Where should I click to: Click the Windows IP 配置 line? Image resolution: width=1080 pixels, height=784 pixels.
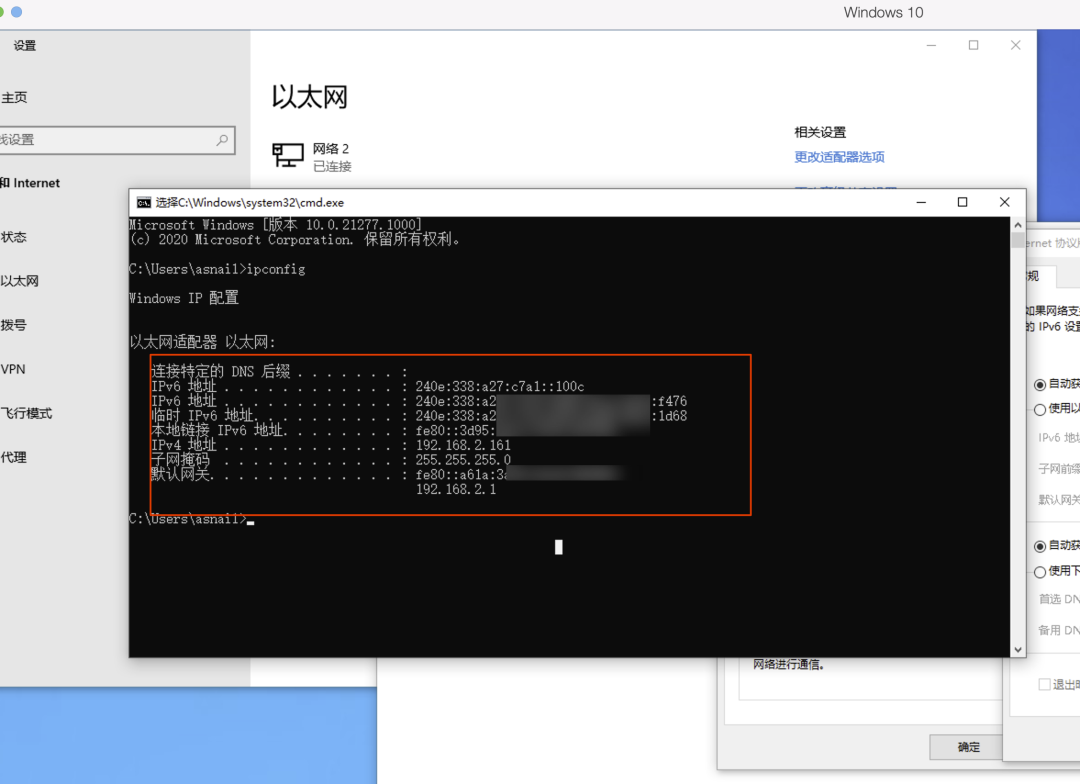coord(184,298)
